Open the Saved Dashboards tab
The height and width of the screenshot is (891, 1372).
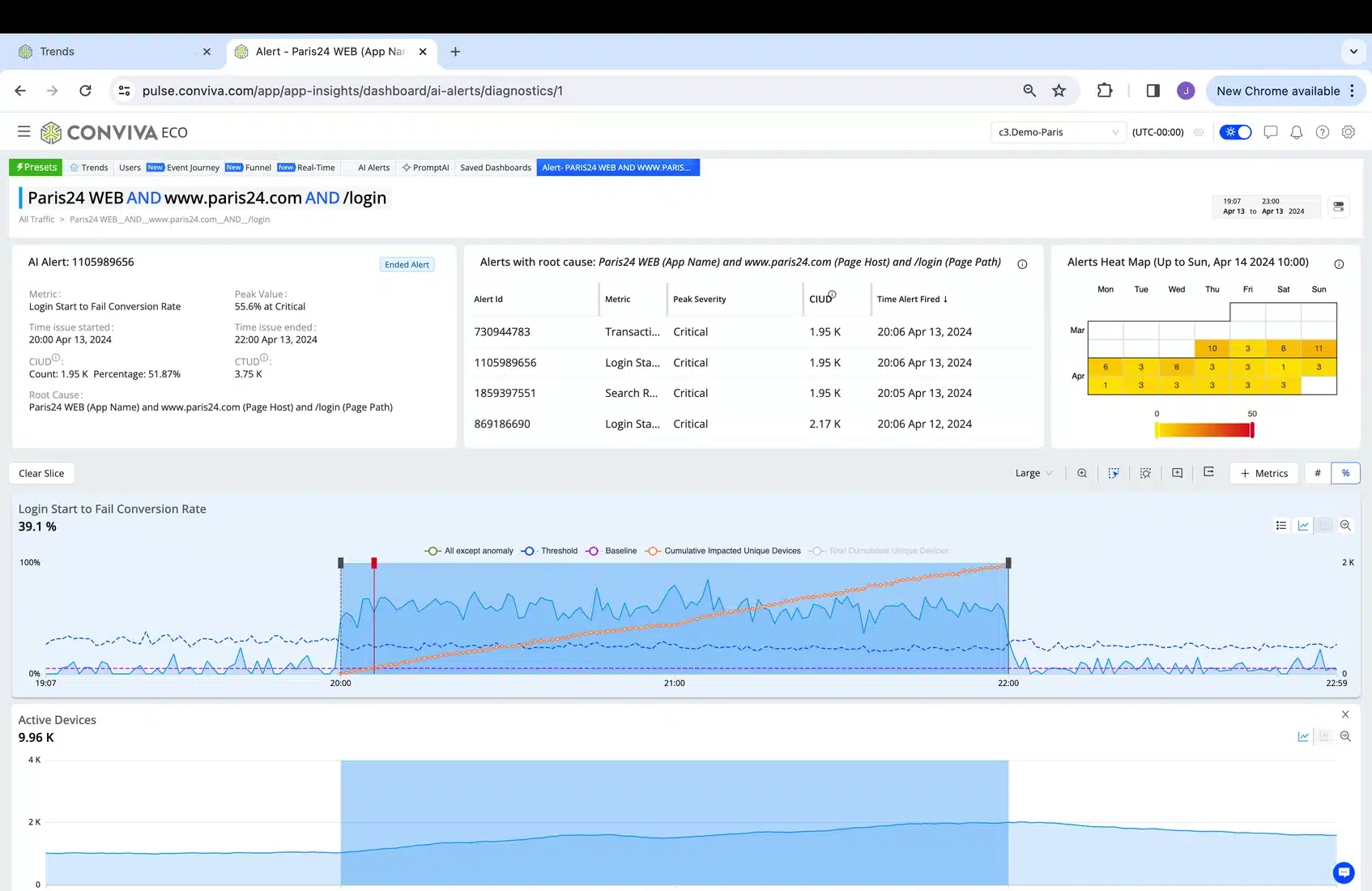pos(495,168)
